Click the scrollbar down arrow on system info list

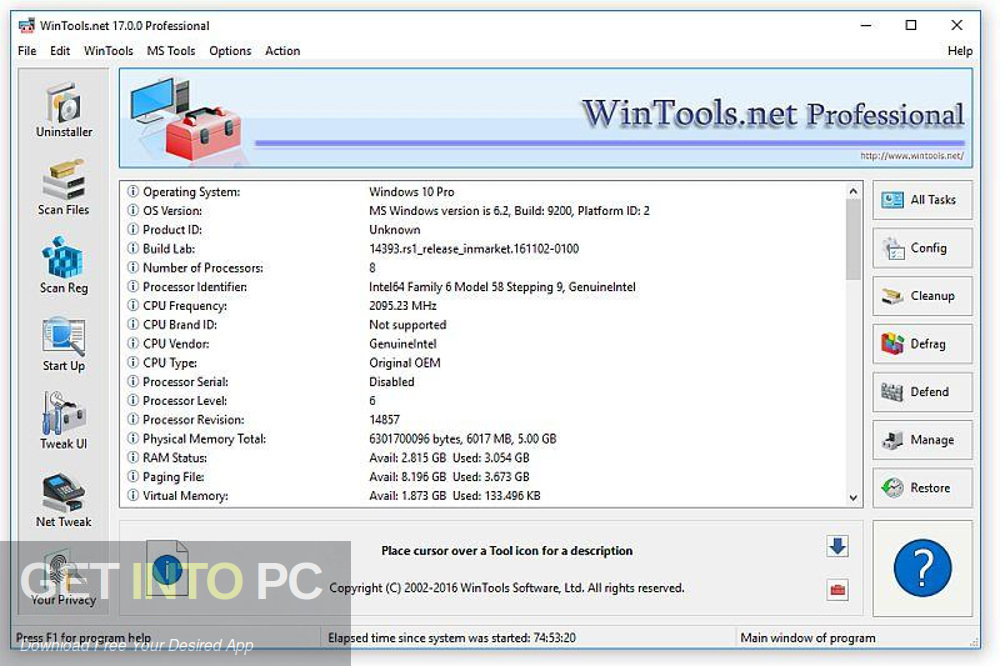tap(853, 497)
